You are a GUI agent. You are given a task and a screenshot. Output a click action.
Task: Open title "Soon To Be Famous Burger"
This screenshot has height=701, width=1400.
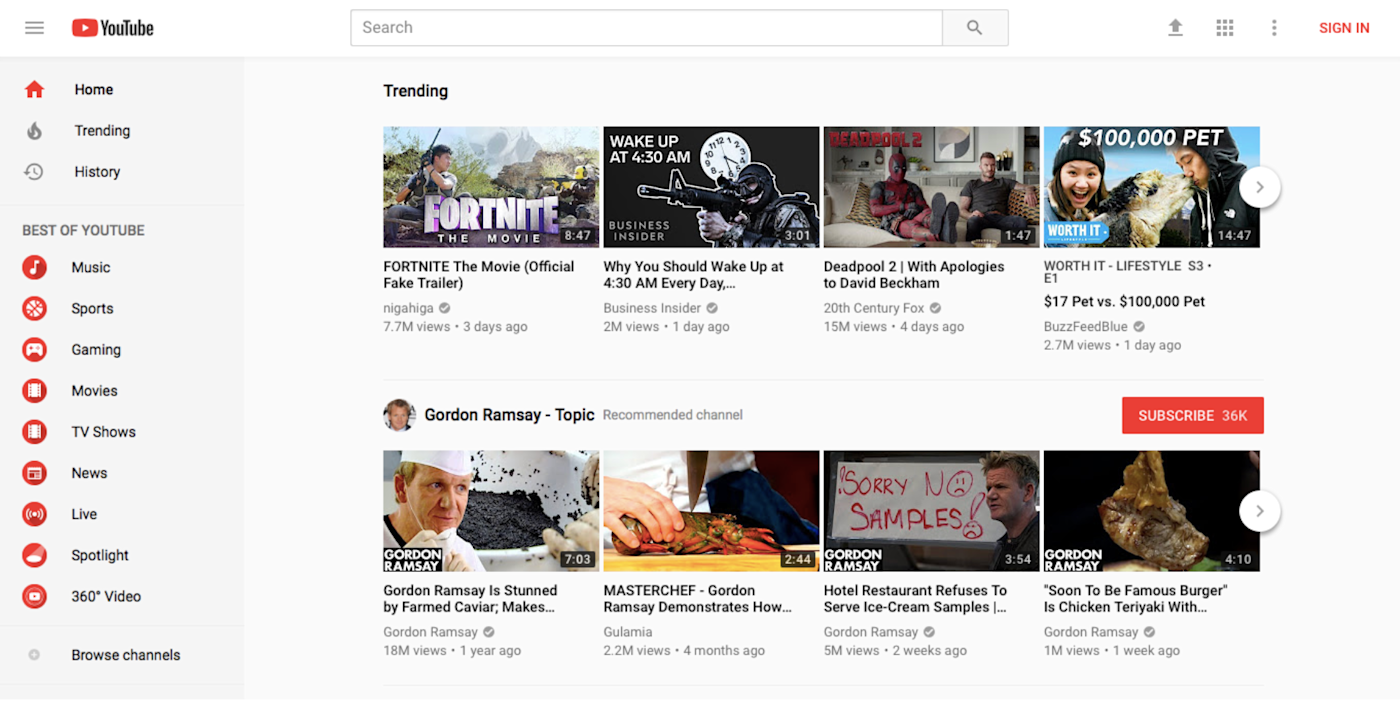click(1135, 599)
